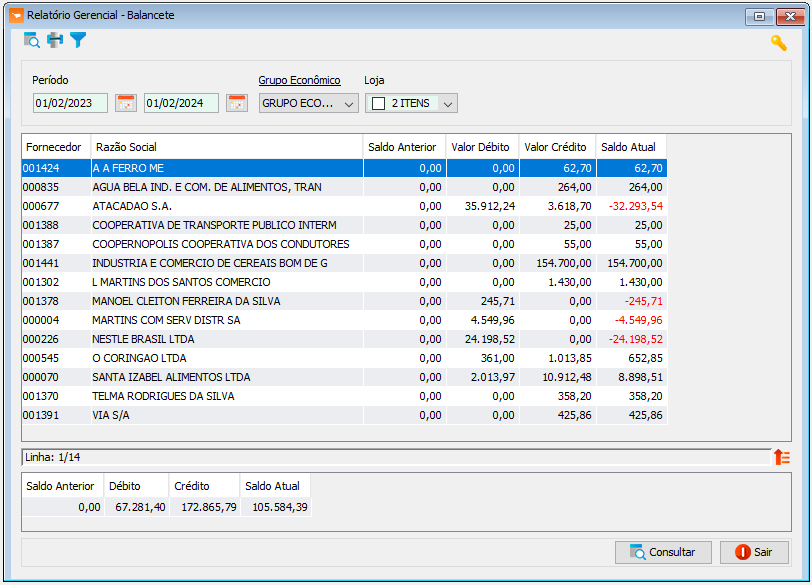
Task: Select INDUSTRIA E COMERCIO DE CEREAIS row
Action: pyautogui.click(x=344, y=264)
